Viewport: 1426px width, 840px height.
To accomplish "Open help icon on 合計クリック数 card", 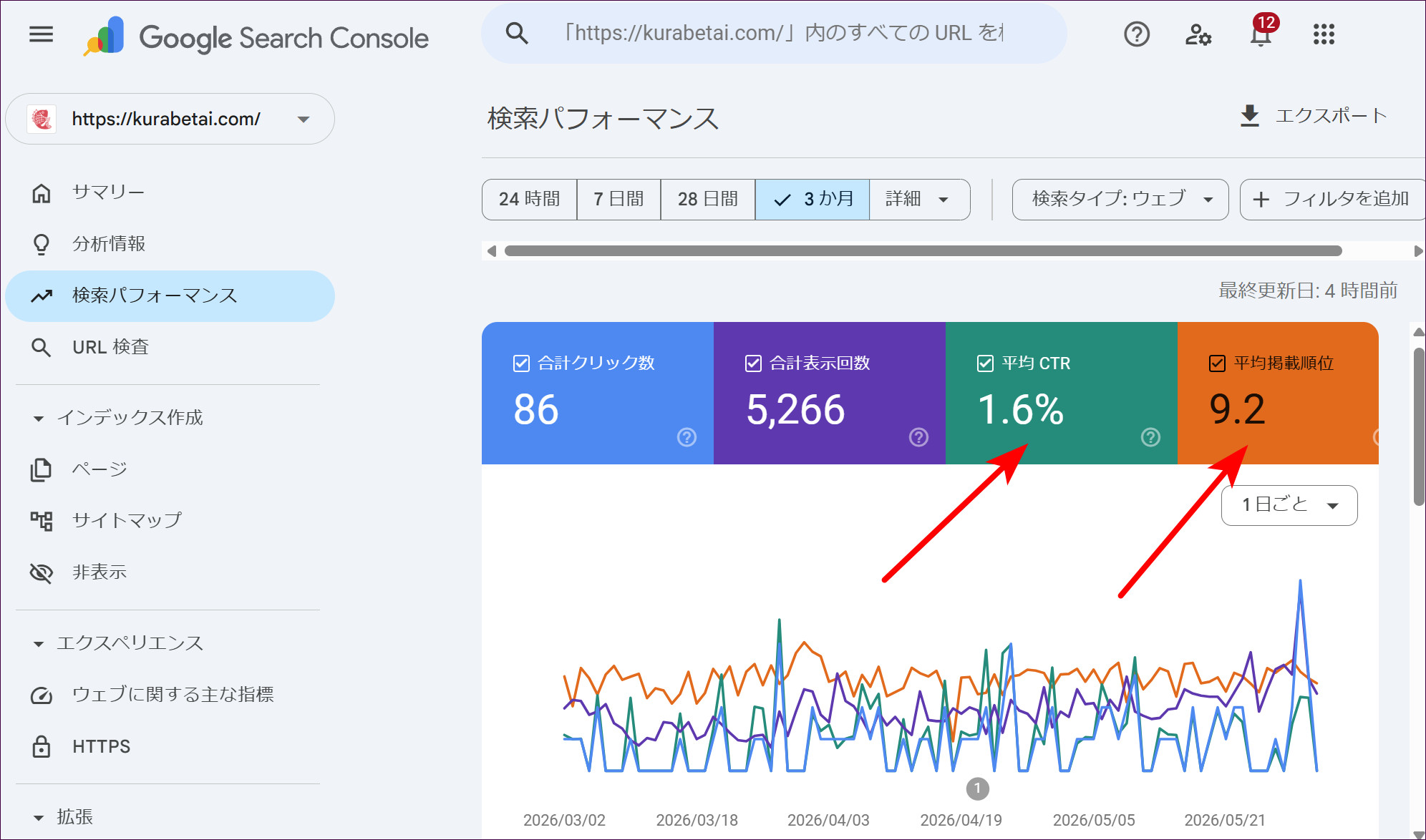I will [687, 437].
